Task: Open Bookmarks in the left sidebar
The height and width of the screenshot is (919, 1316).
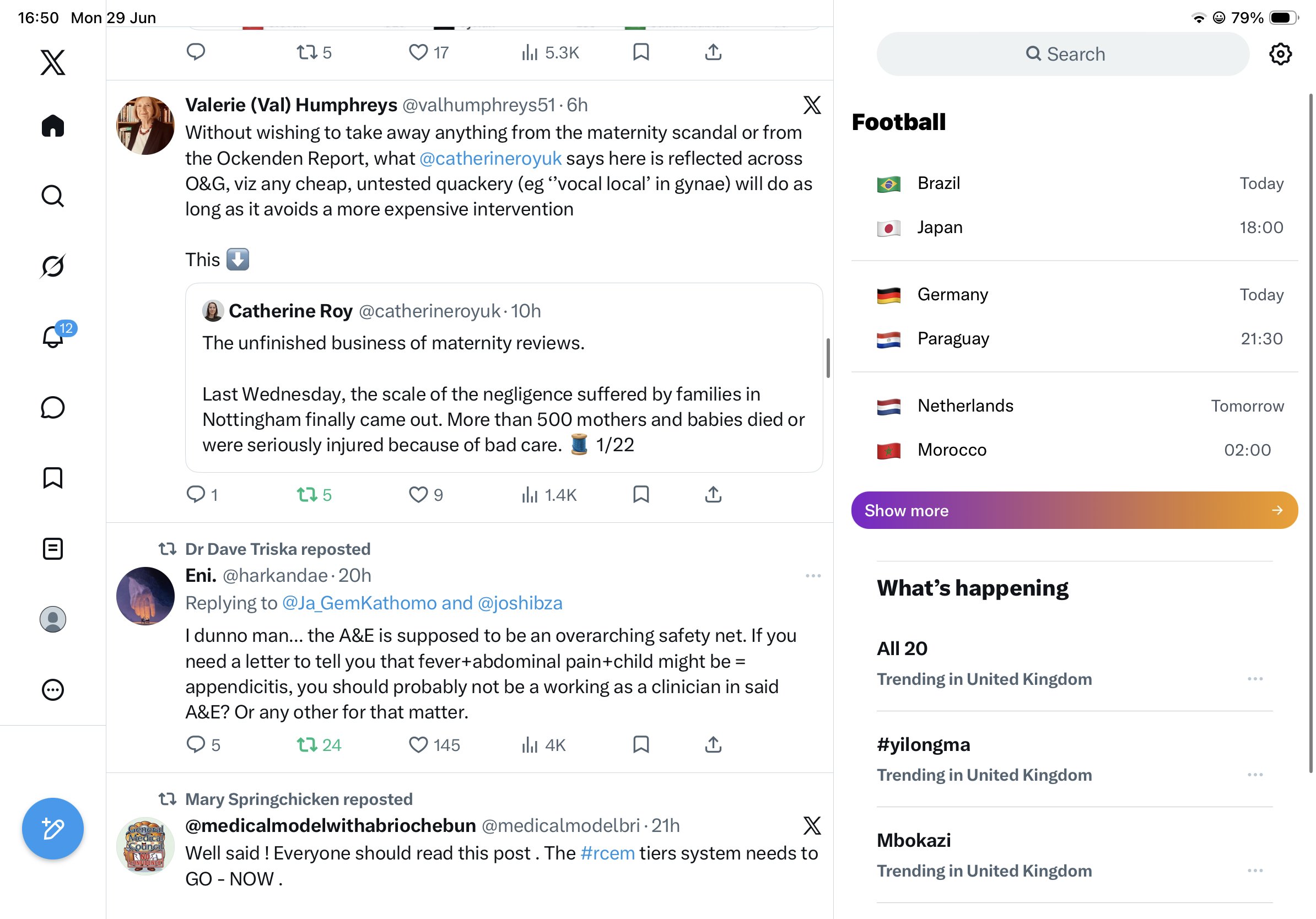Action: [53, 478]
